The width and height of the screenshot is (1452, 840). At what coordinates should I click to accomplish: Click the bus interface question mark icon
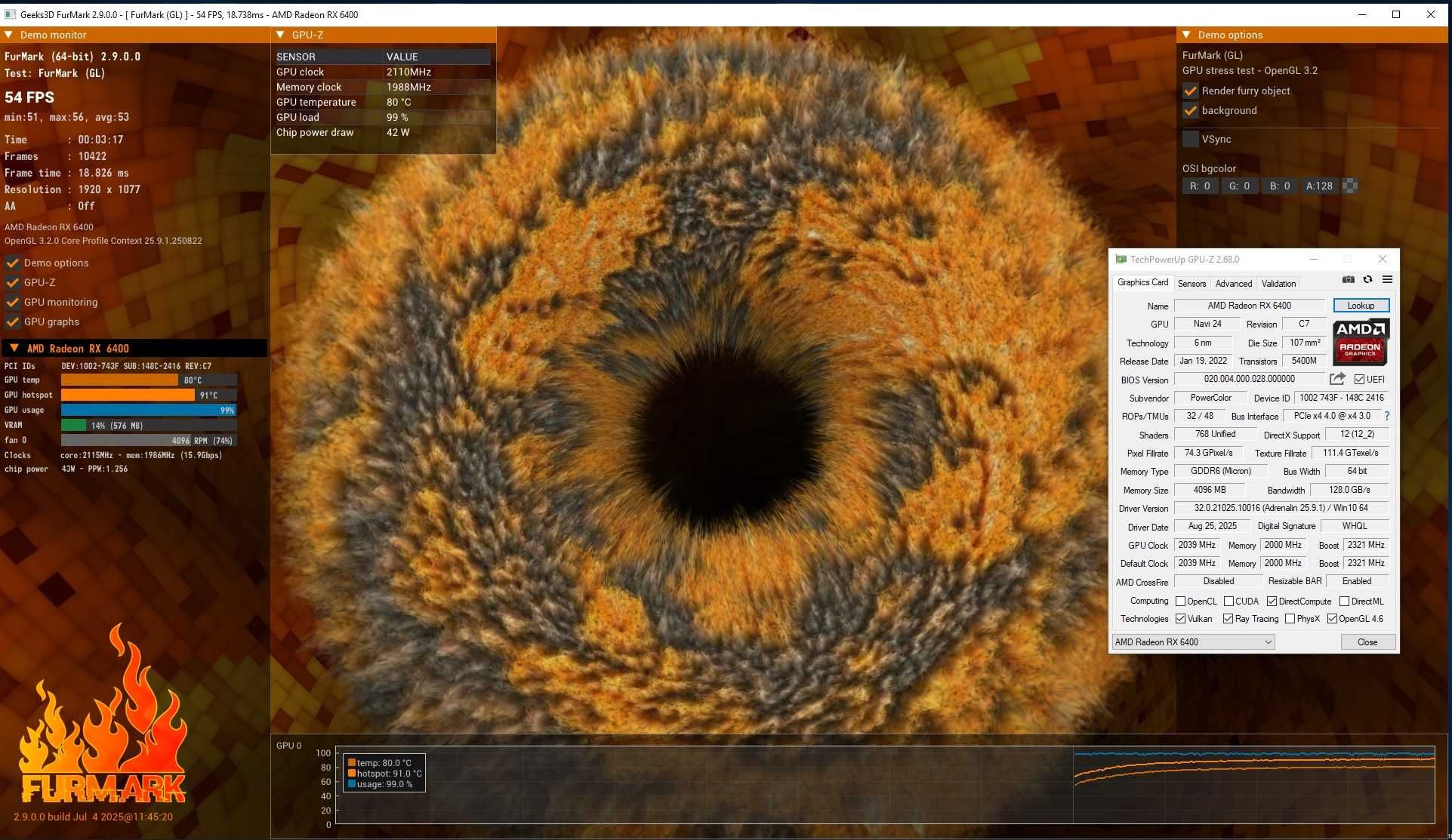[1387, 416]
